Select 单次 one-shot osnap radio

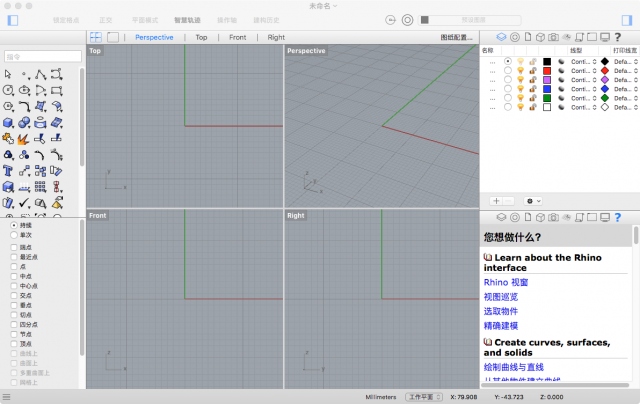point(14,235)
